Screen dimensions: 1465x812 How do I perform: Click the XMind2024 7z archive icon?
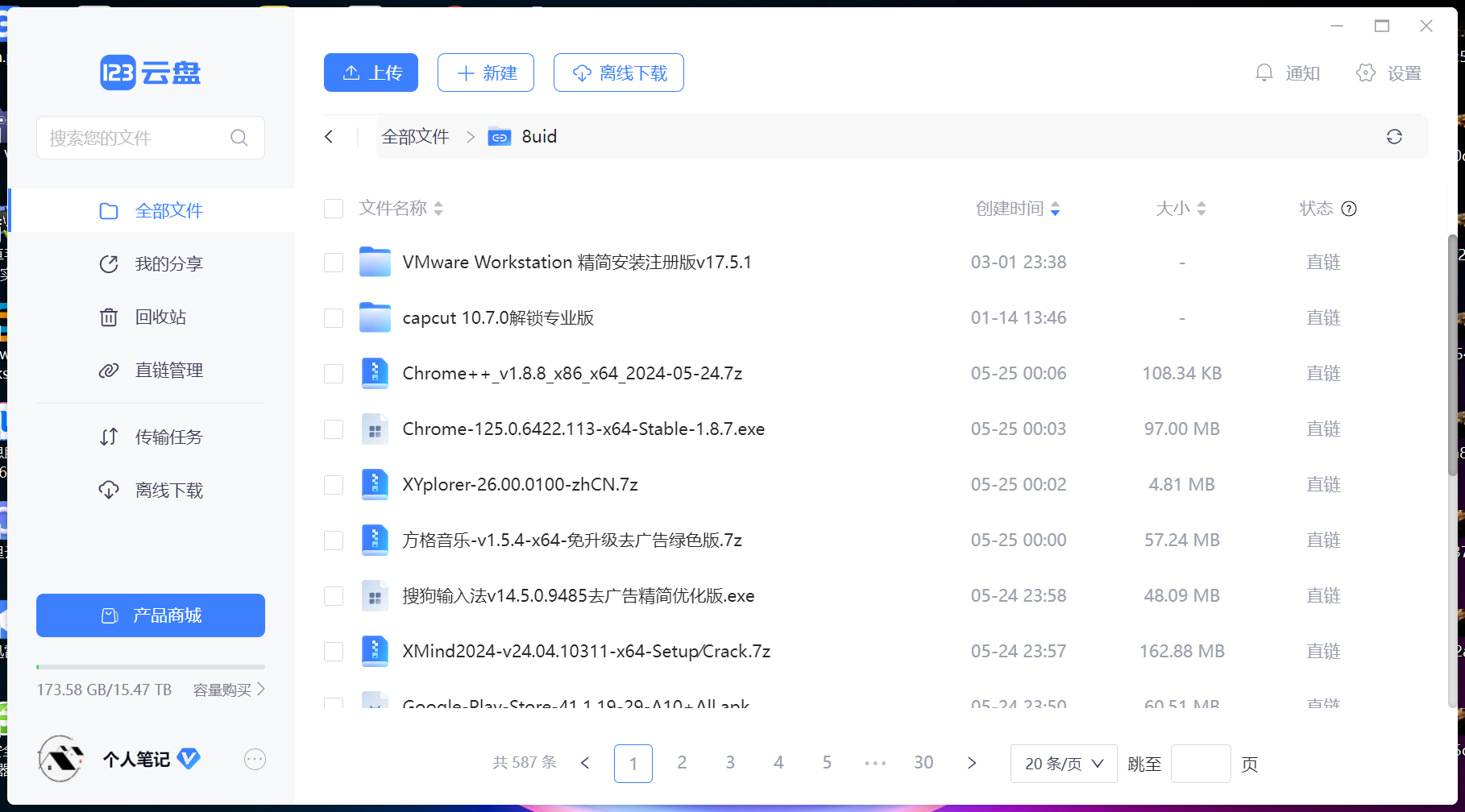point(375,651)
